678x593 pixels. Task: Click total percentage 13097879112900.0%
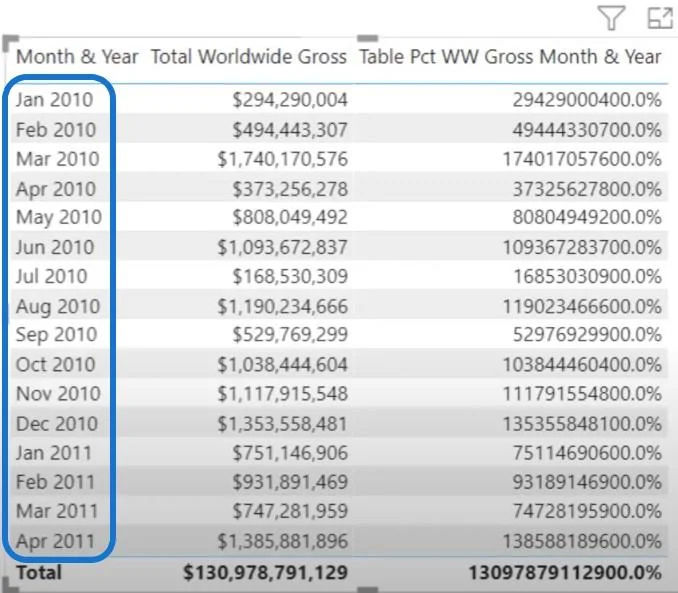click(565, 572)
